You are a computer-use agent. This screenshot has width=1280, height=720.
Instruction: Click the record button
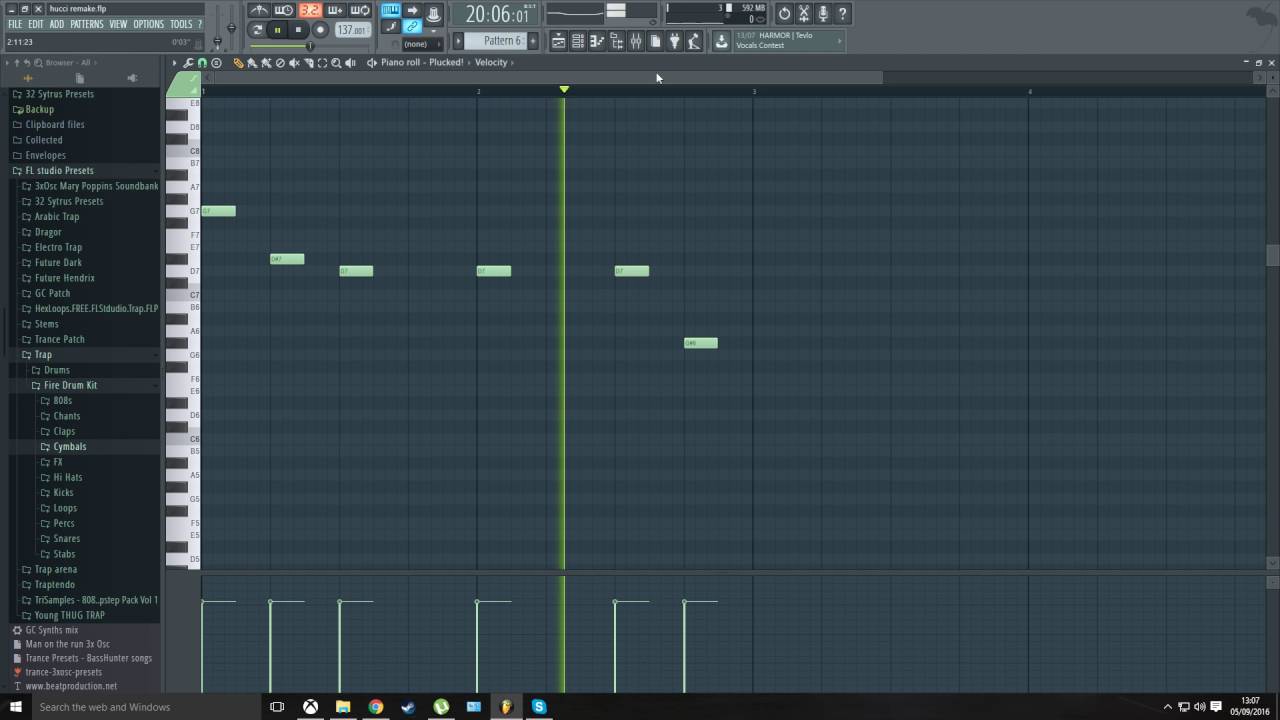point(320,30)
